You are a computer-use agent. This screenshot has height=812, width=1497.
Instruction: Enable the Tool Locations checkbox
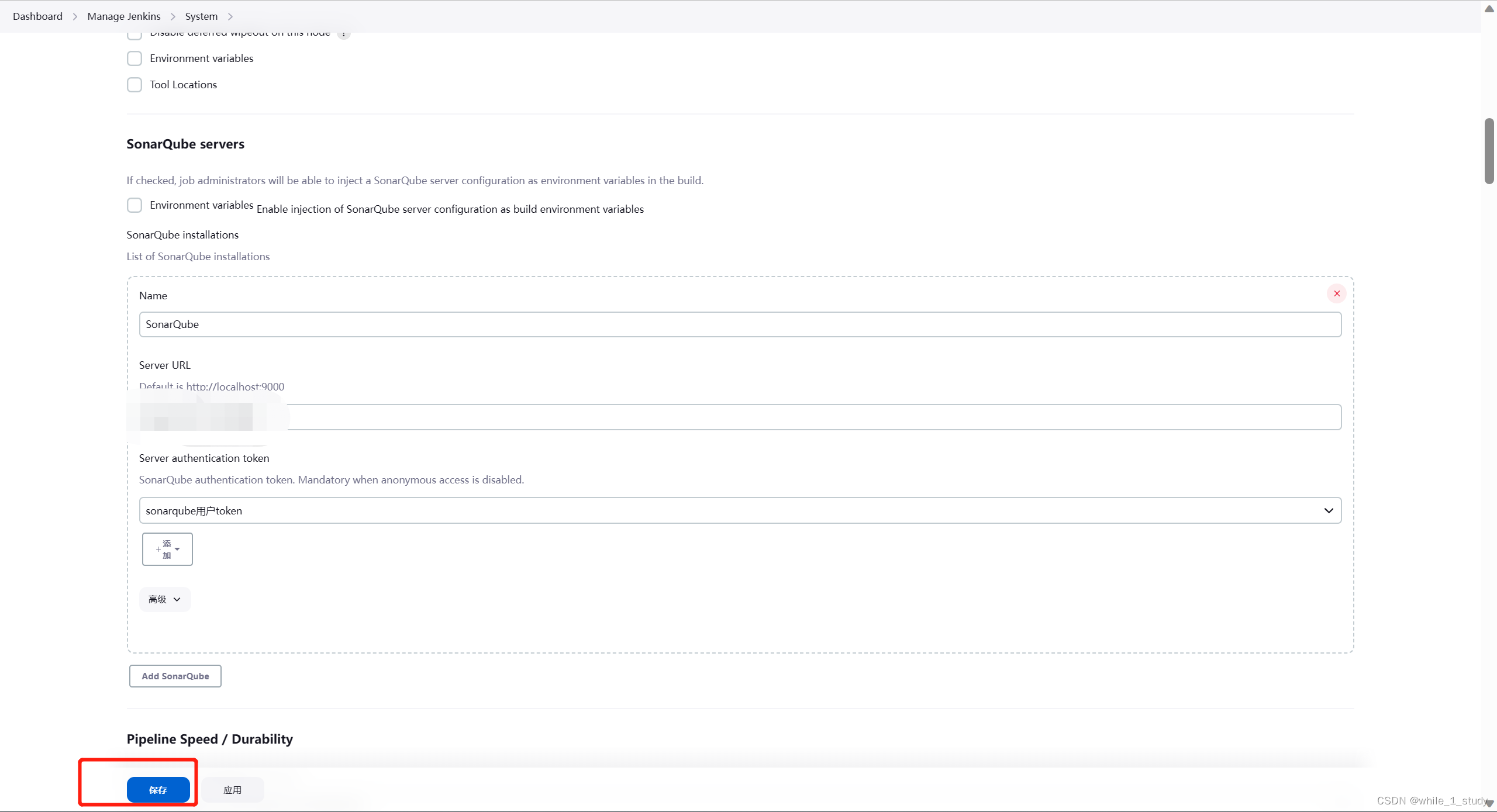[x=134, y=85]
